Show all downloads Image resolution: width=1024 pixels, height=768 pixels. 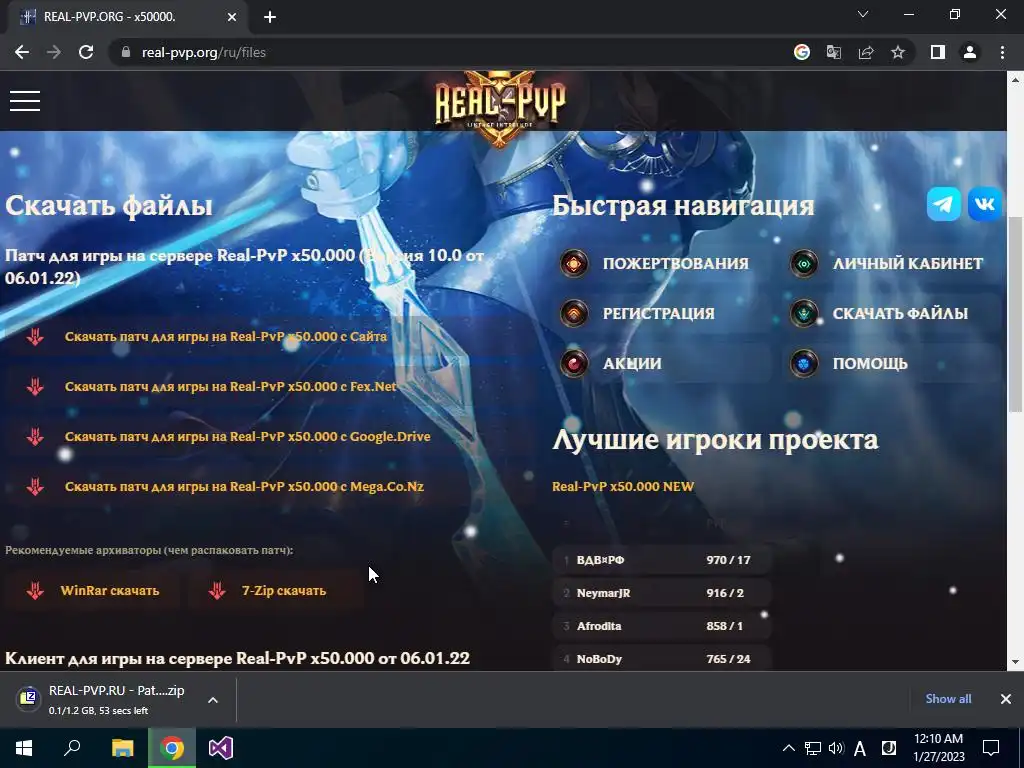(x=948, y=699)
